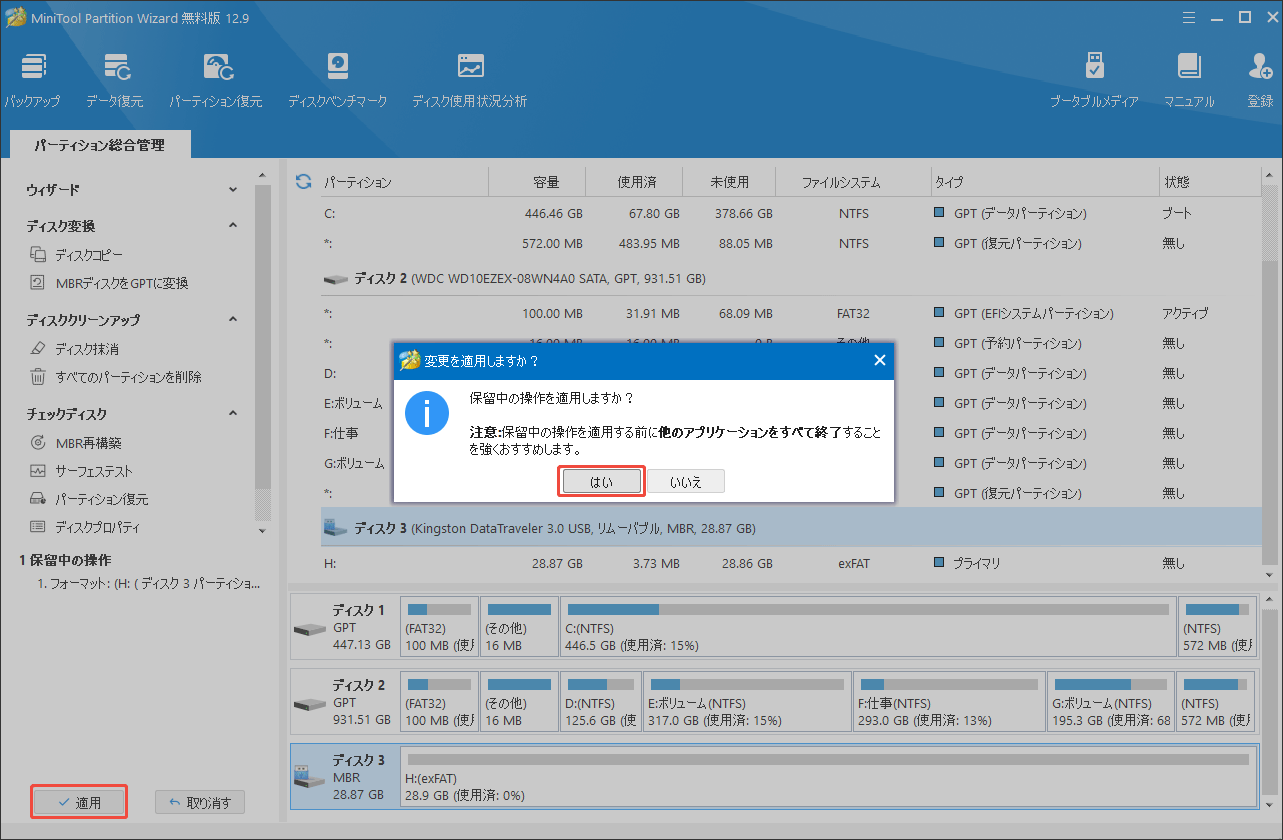Viewport: 1283px width, 840px height.
Task: Select パーティション復元 in the sidebar list
Action: (x=89, y=499)
